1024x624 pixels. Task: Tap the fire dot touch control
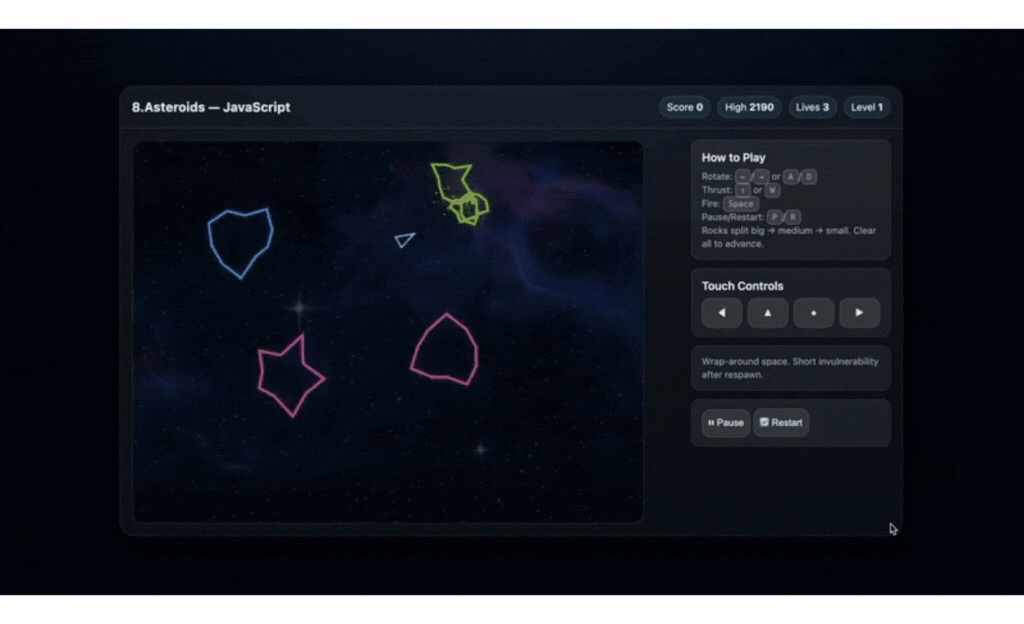(813, 313)
